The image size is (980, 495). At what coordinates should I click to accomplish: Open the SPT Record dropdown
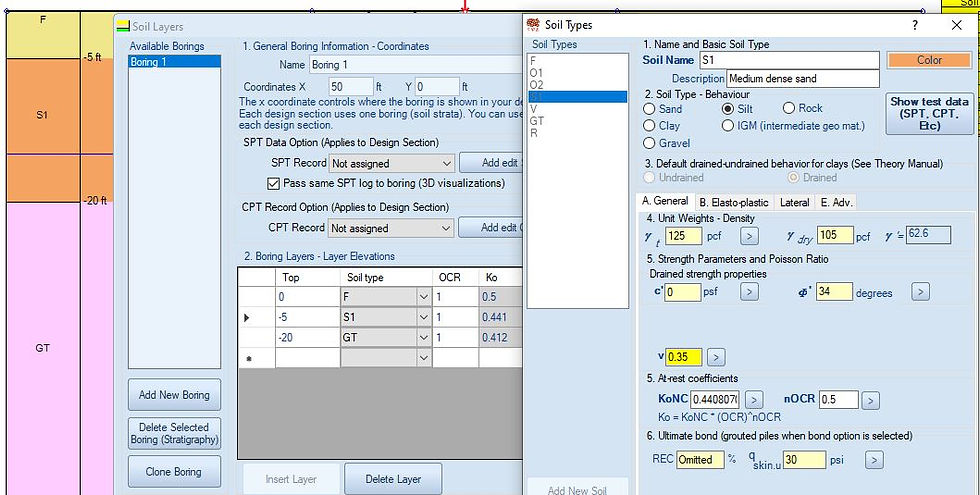447,163
